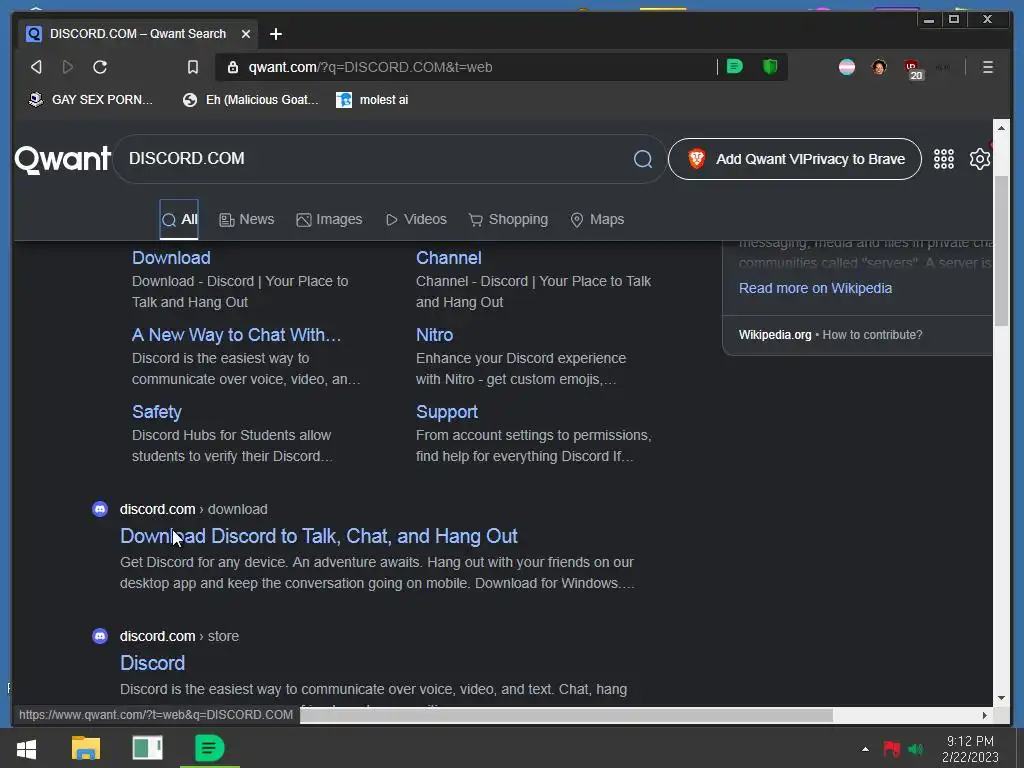Open File Explorer from the taskbar
This screenshot has width=1024, height=768.
[86, 748]
